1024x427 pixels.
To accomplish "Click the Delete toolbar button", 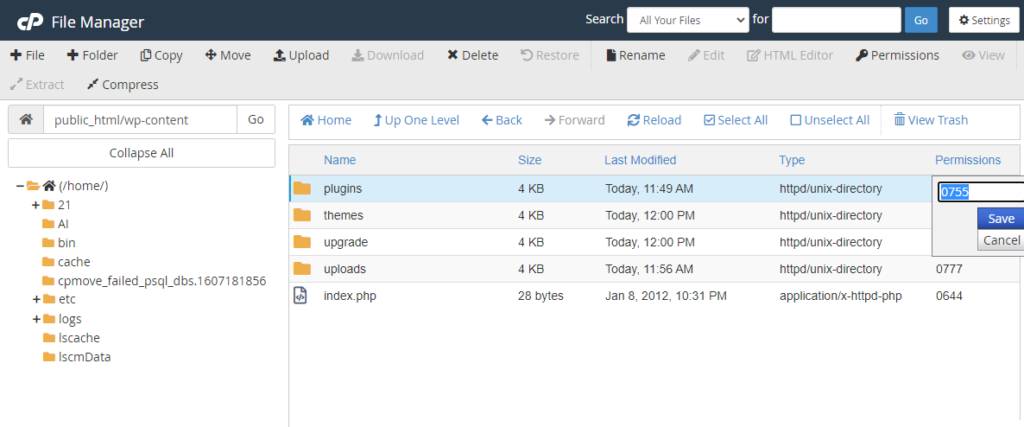I will [473, 55].
